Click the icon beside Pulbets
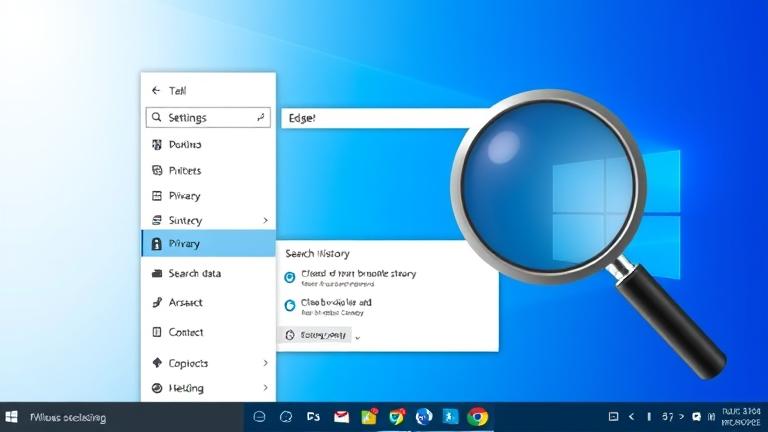Image resolution: width=768 pixels, height=432 pixels. point(157,170)
